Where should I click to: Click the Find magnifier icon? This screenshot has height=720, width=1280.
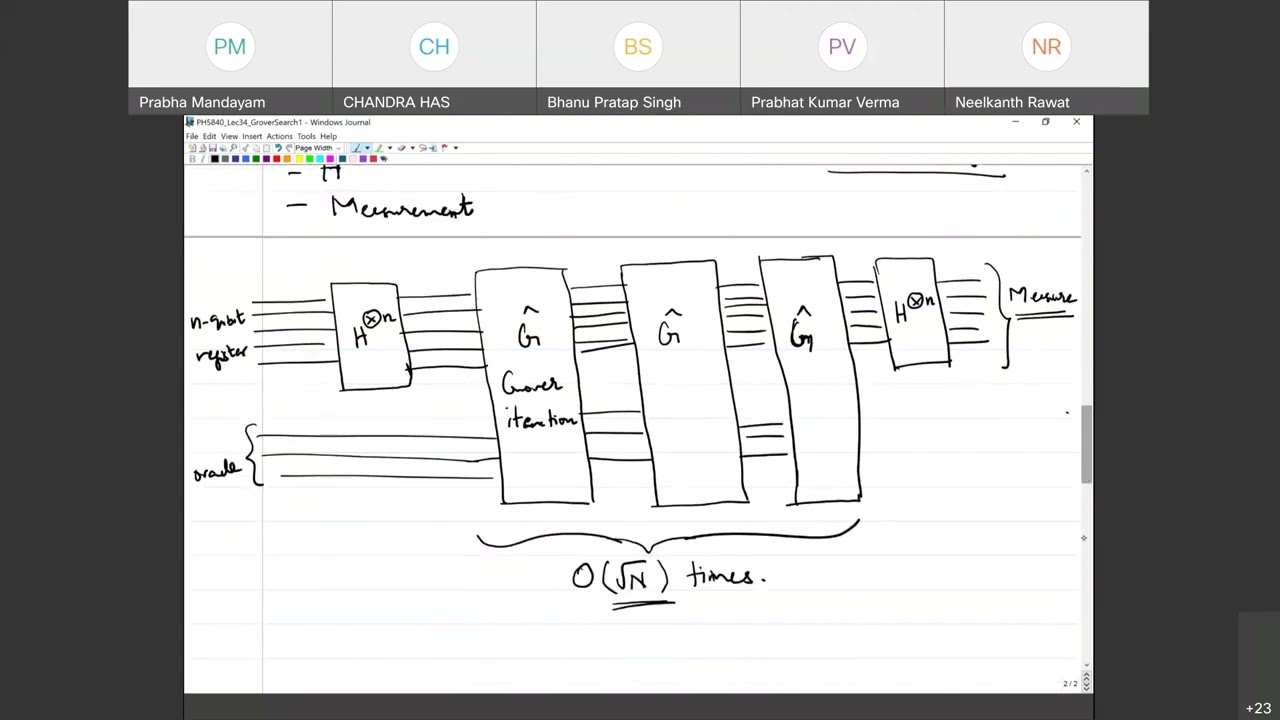click(x=234, y=148)
